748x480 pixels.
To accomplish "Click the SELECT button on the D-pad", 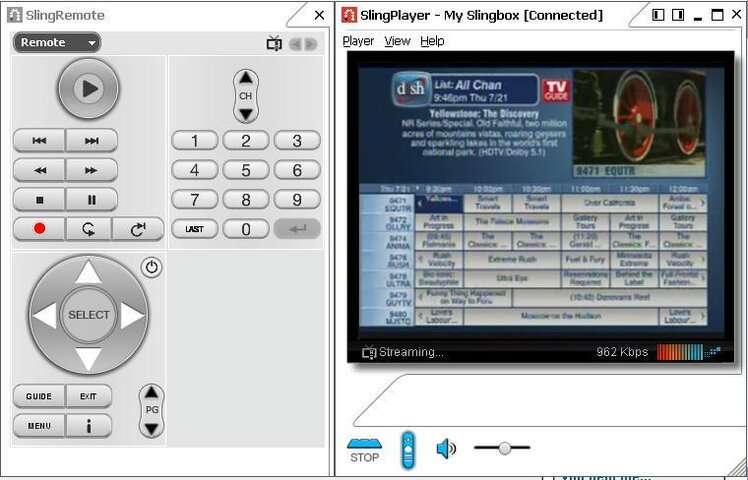I will pyautogui.click(x=88, y=315).
